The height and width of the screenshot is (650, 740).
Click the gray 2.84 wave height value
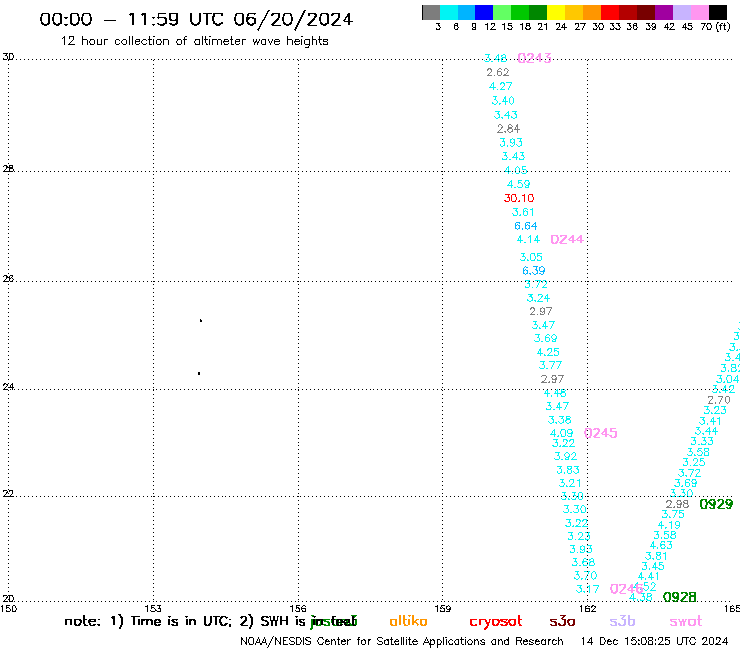point(508,128)
